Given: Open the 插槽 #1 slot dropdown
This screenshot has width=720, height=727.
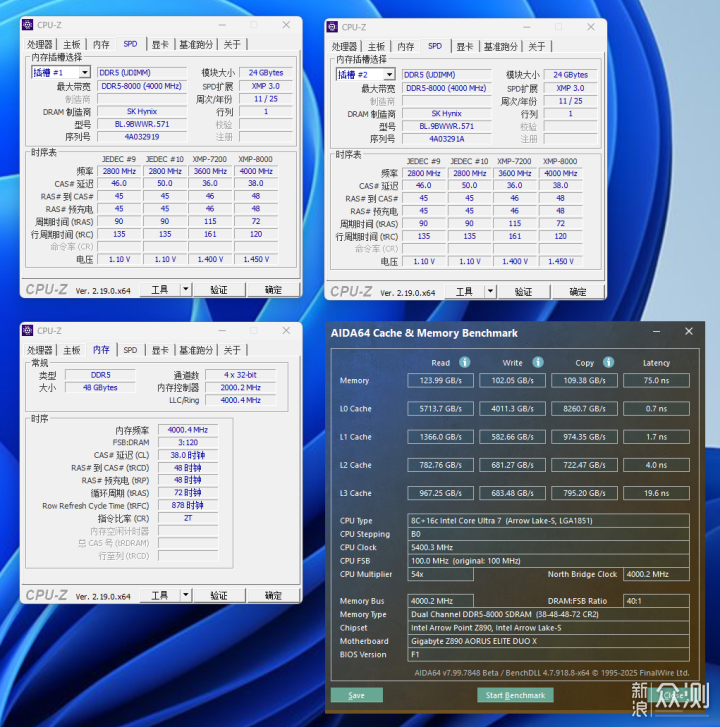Looking at the screenshot, I should (84, 72).
